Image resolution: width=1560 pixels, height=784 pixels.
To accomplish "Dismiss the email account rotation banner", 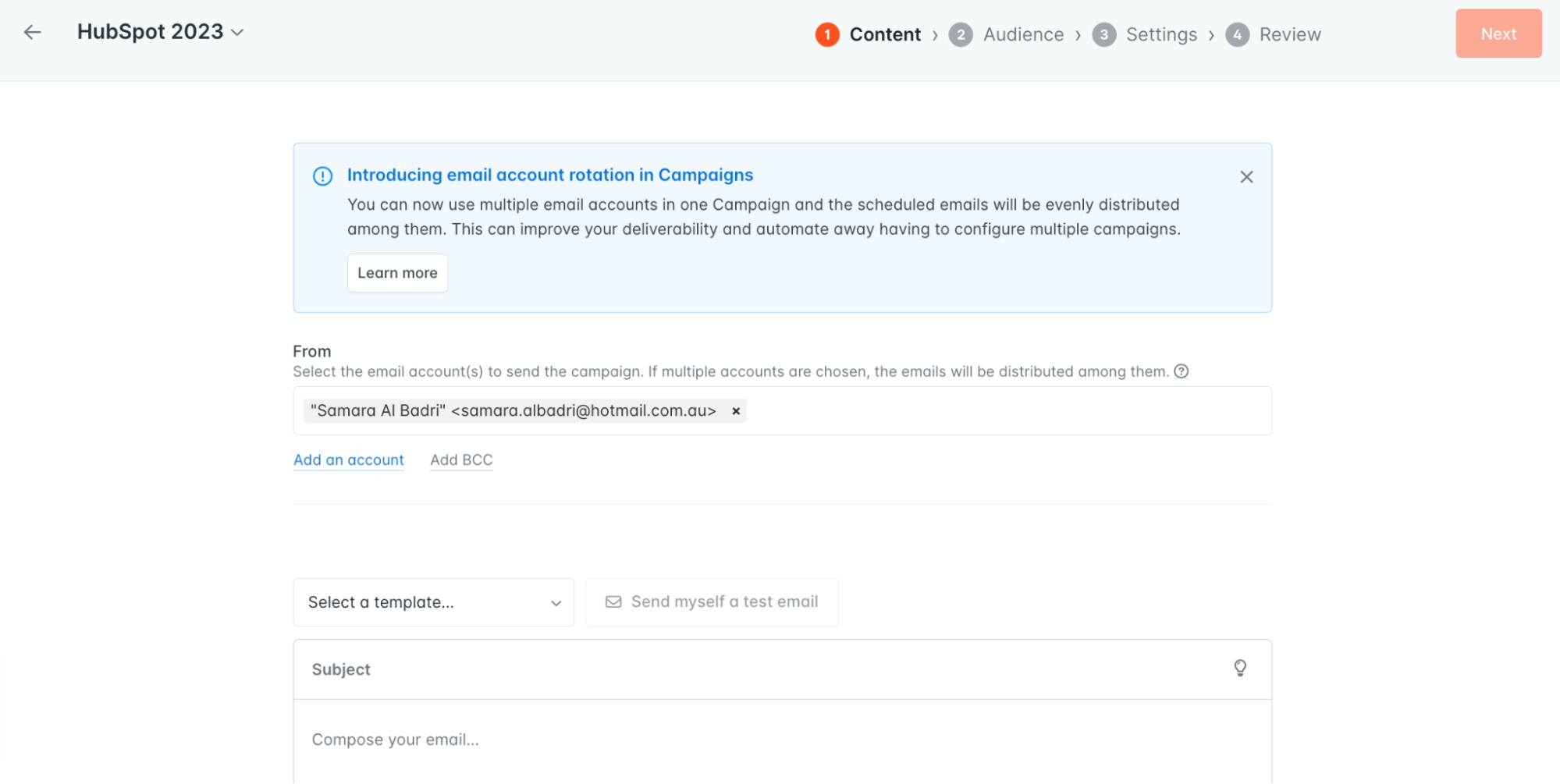I will click(1246, 177).
